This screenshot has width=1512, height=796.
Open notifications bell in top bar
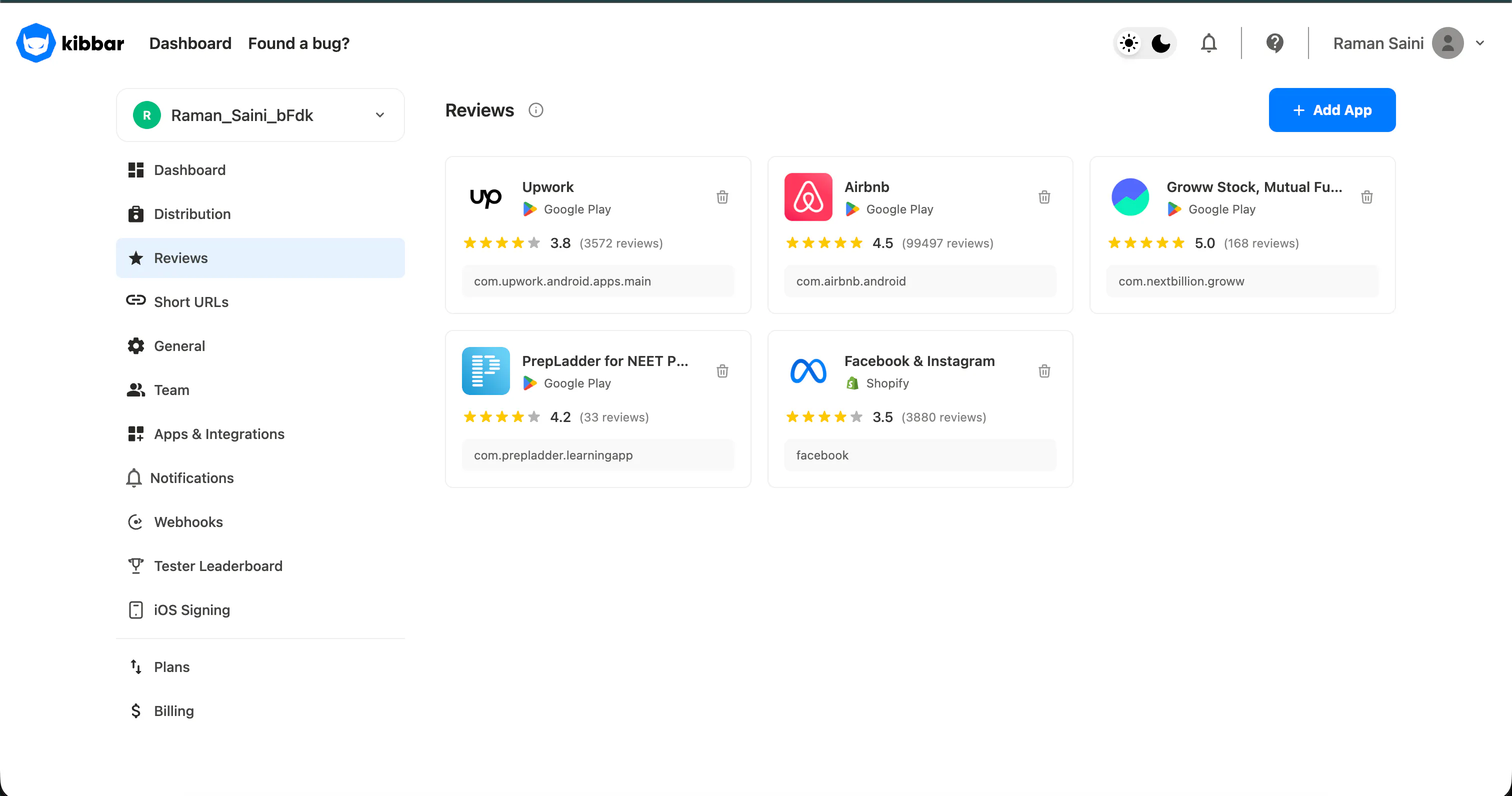(1208, 43)
